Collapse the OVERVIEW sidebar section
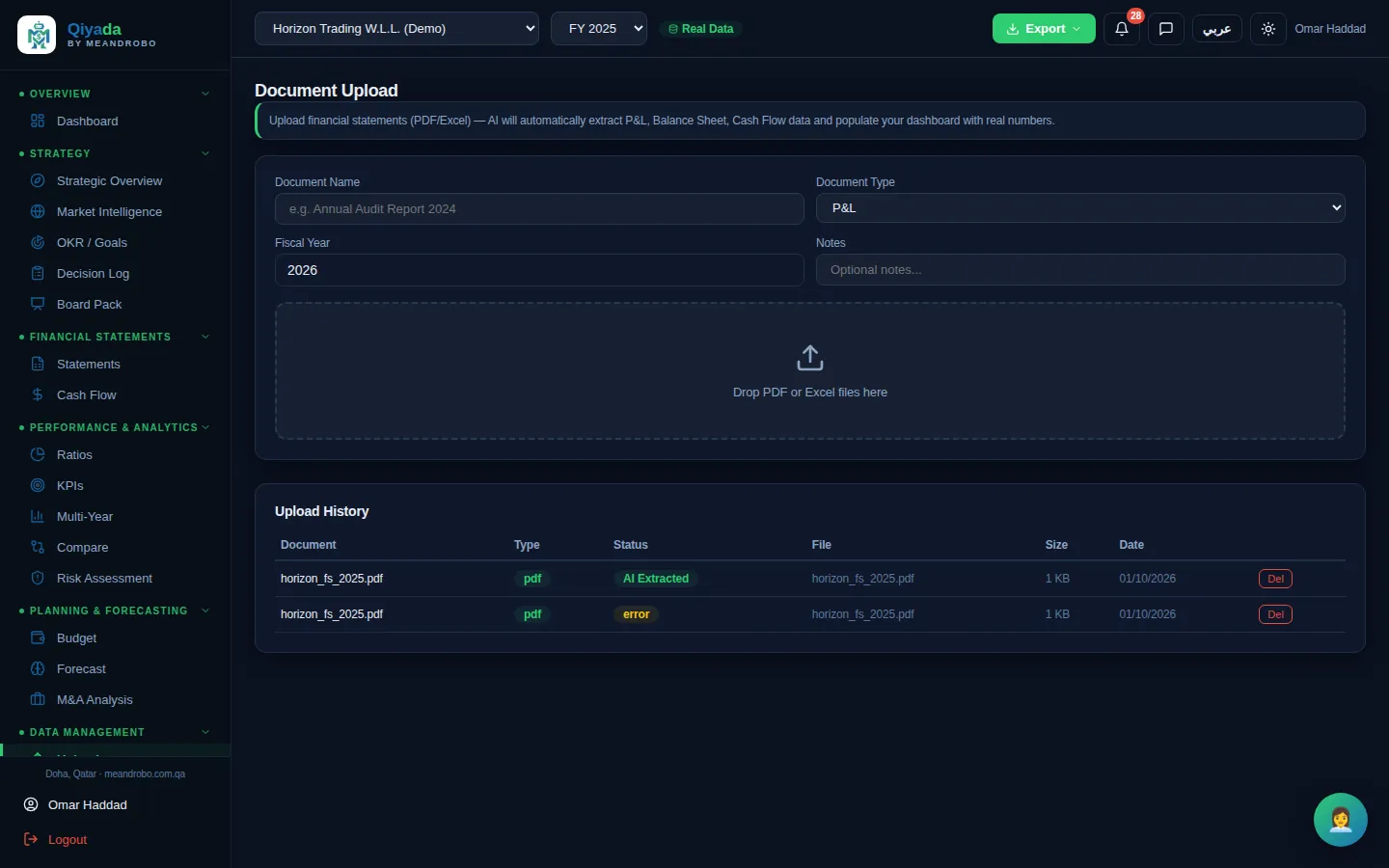1389x868 pixels. tap(115, 94)
